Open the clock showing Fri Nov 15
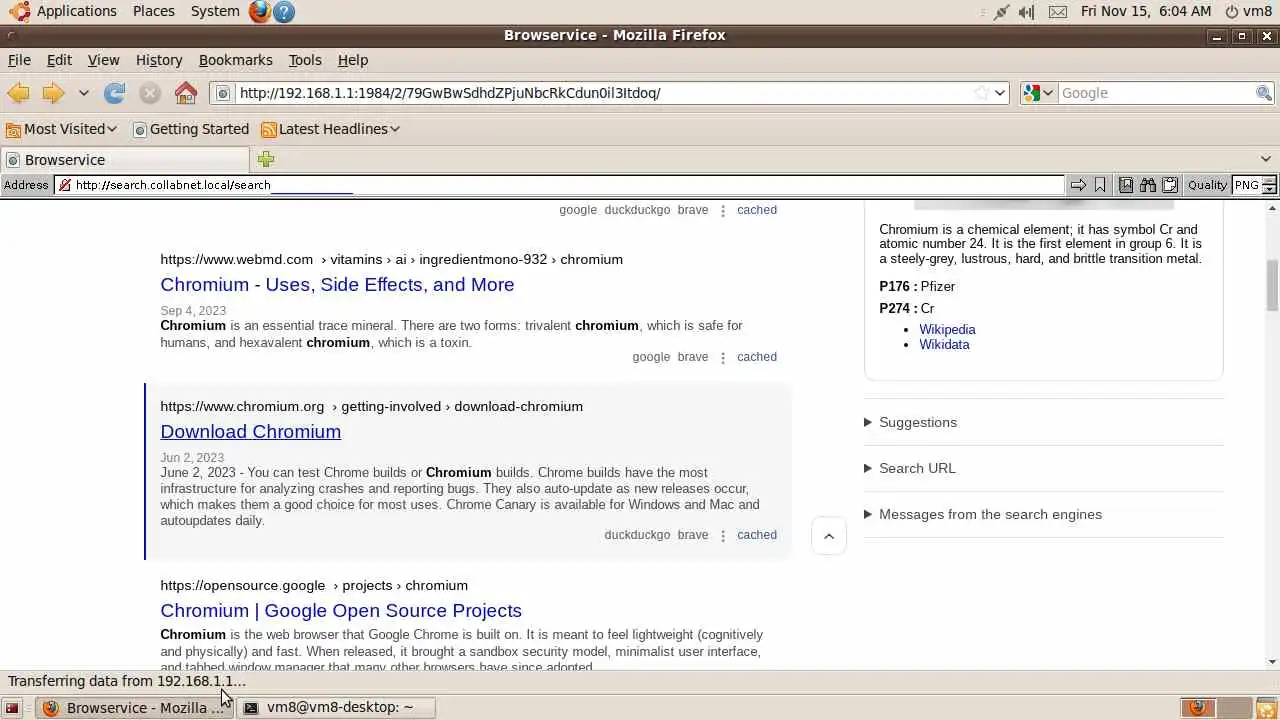1280x720 pixels. point(1145,11)
